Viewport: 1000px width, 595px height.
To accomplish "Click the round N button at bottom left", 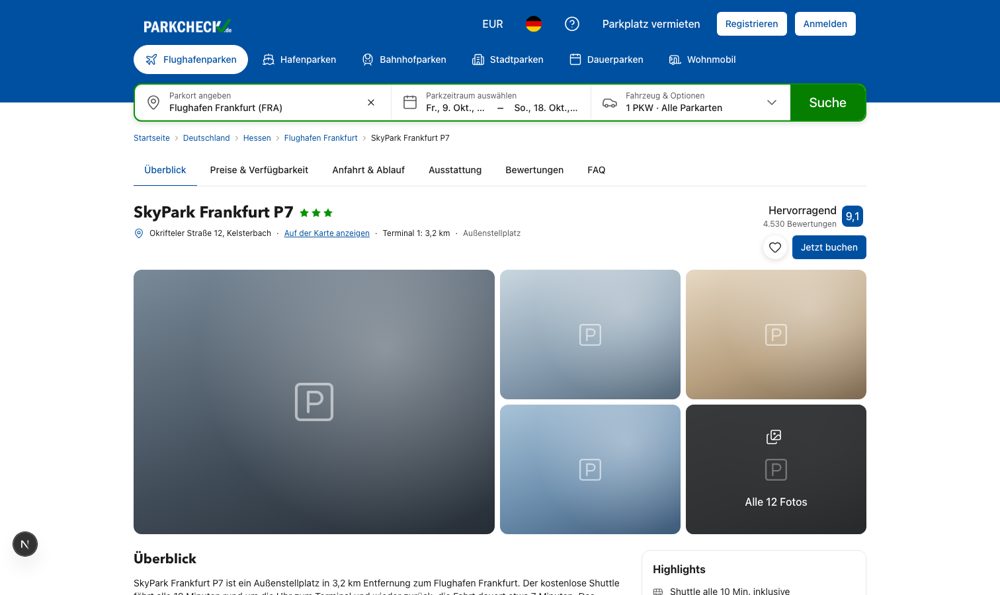I will pyautogui.click(x=25, y=544).
